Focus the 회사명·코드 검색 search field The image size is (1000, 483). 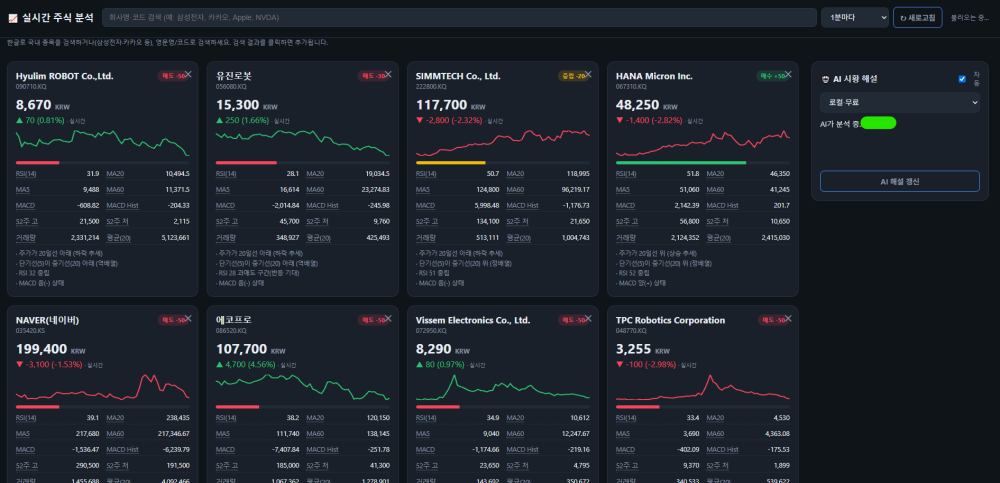tap(459, 17)
